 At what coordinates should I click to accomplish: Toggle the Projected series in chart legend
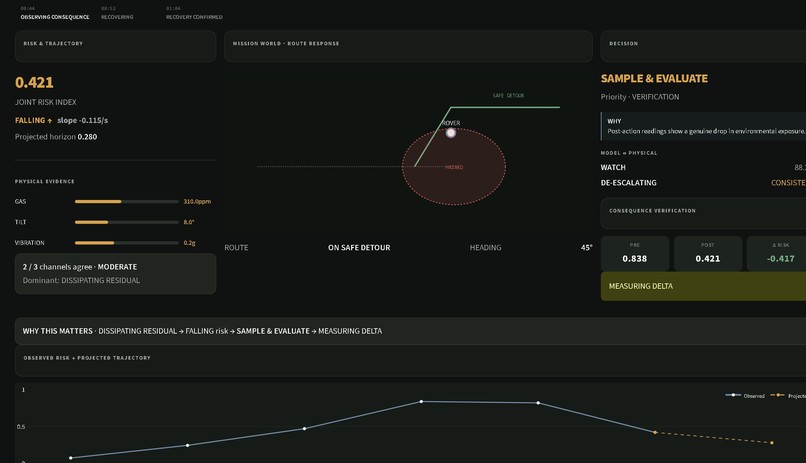[788, 396]
